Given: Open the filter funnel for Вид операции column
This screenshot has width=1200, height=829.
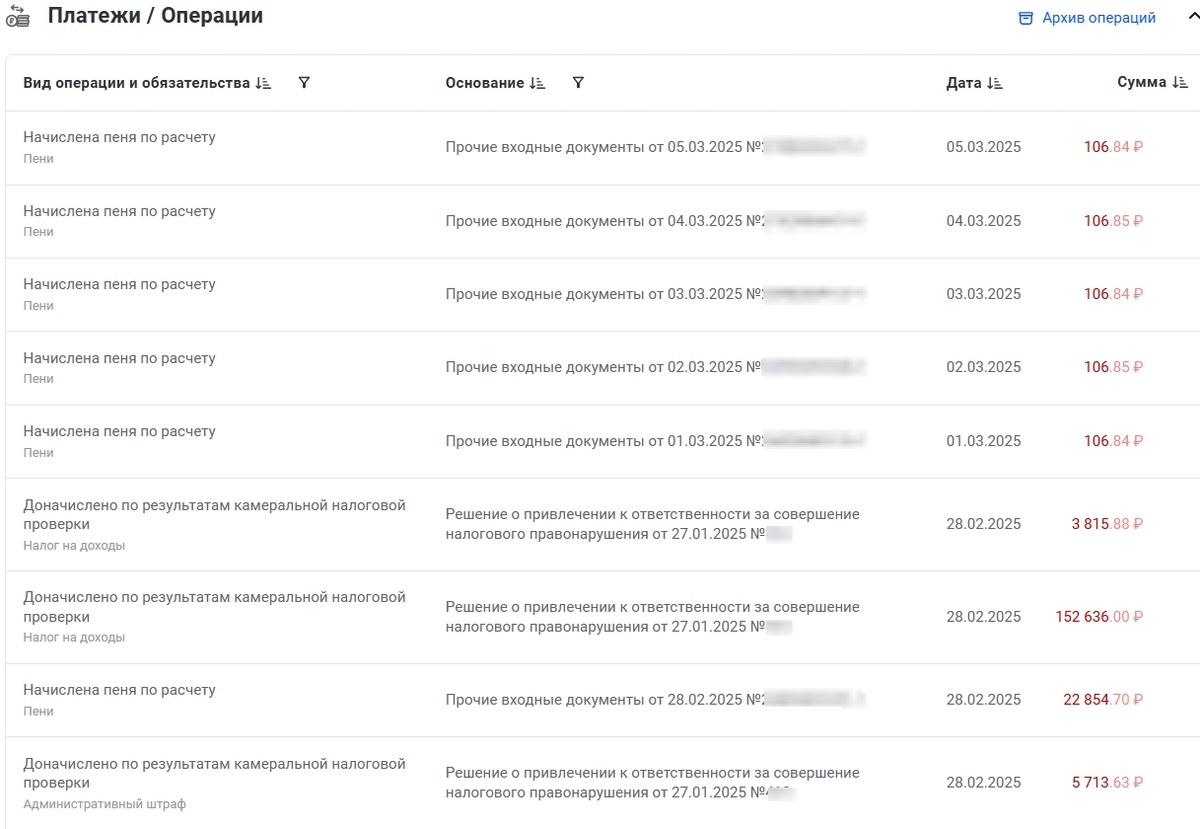Looking at the screenshot, I should pyautogui.click(x=303, y=83).
